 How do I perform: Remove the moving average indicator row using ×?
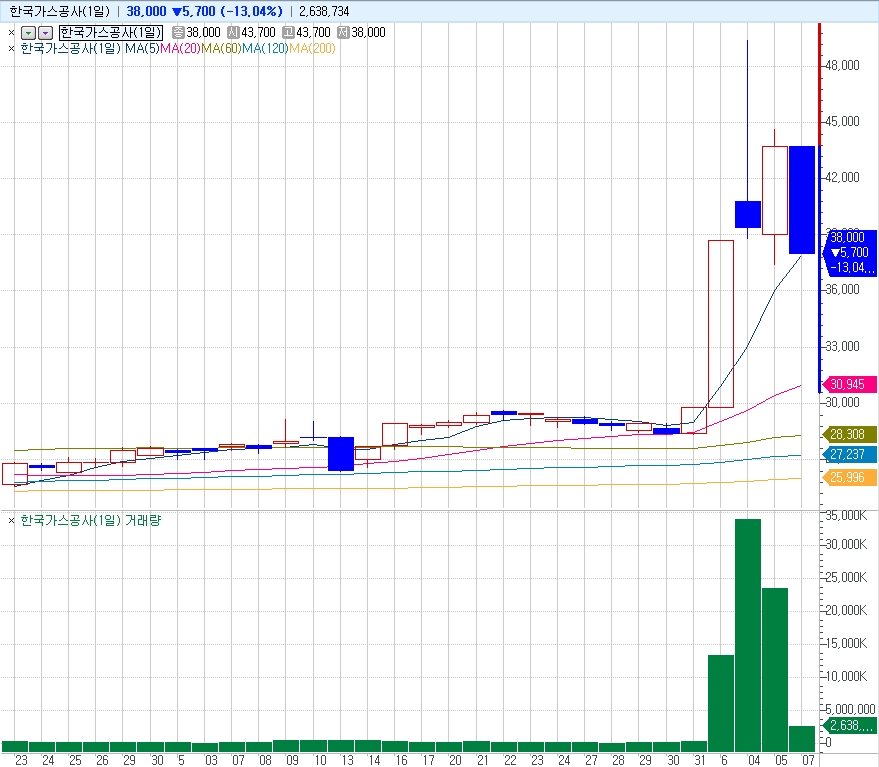pyautogui.click(x=11, y=48)
